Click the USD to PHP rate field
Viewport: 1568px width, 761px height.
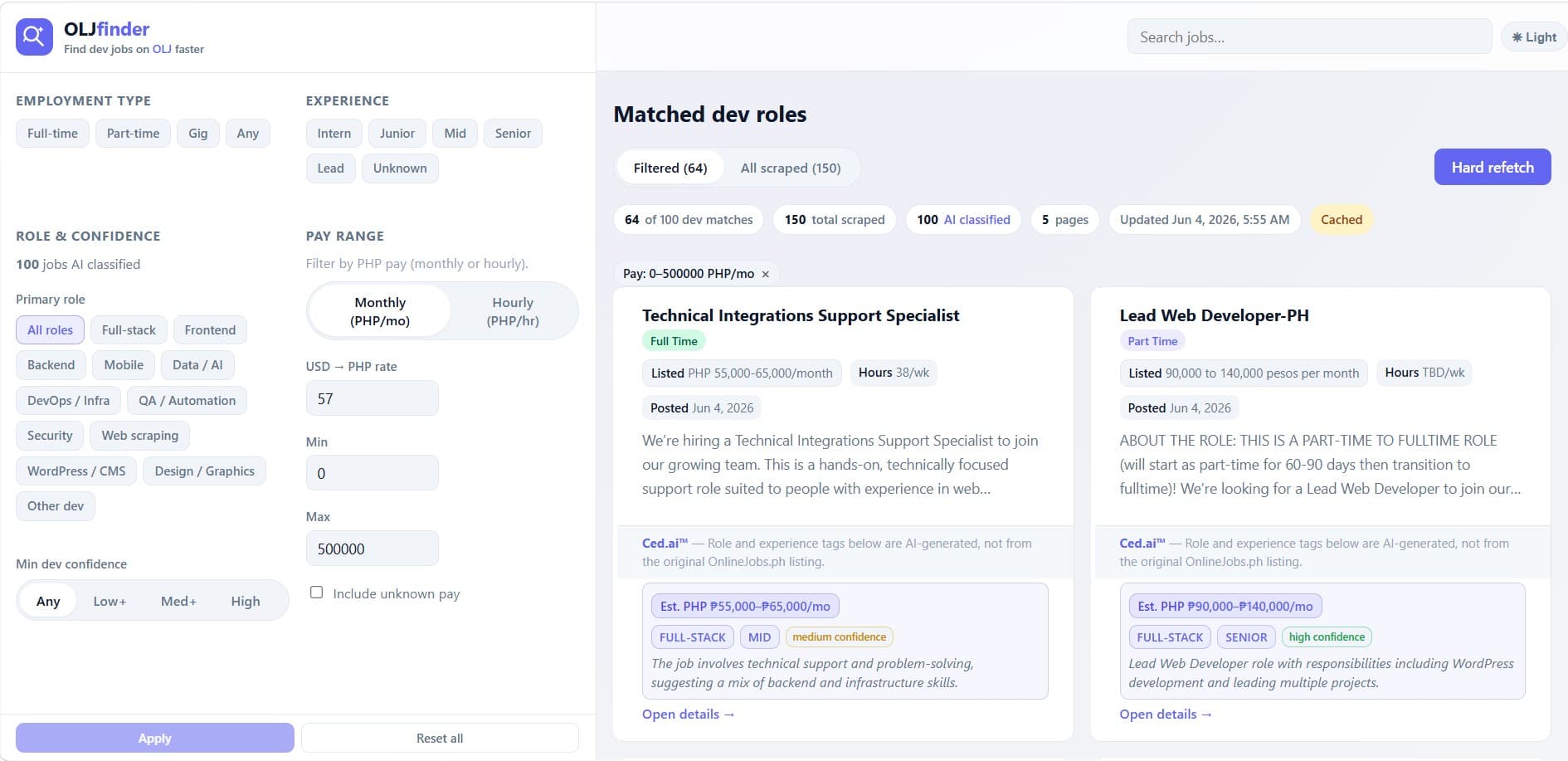(x=372, y=398)
